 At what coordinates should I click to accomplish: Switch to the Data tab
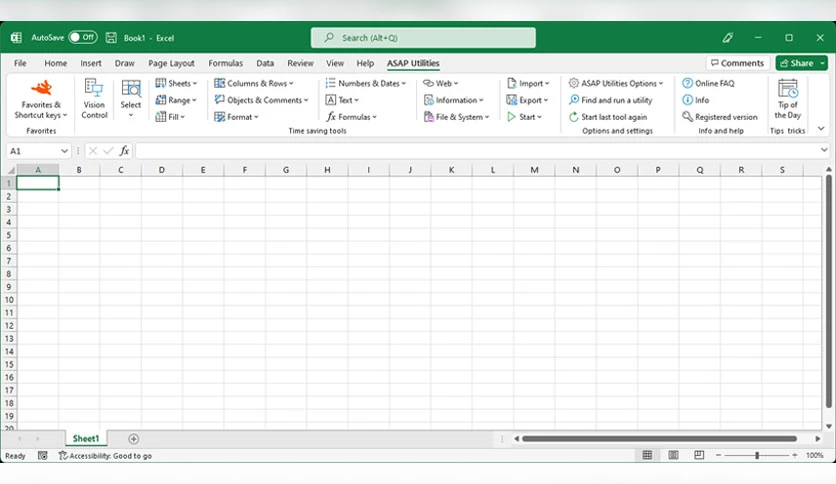(265, 63)
